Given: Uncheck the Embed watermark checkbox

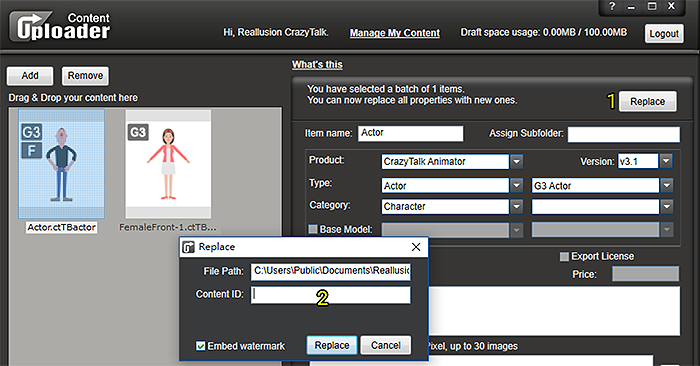Looking at the screenshot, I should click(200, 346).
